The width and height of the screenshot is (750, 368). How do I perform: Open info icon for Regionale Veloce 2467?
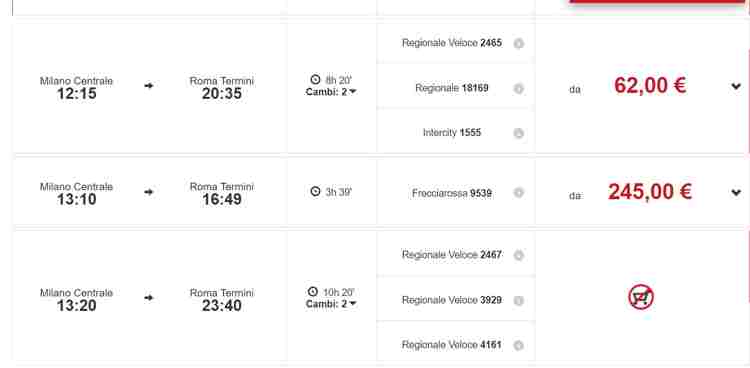(x=518, y=256)
